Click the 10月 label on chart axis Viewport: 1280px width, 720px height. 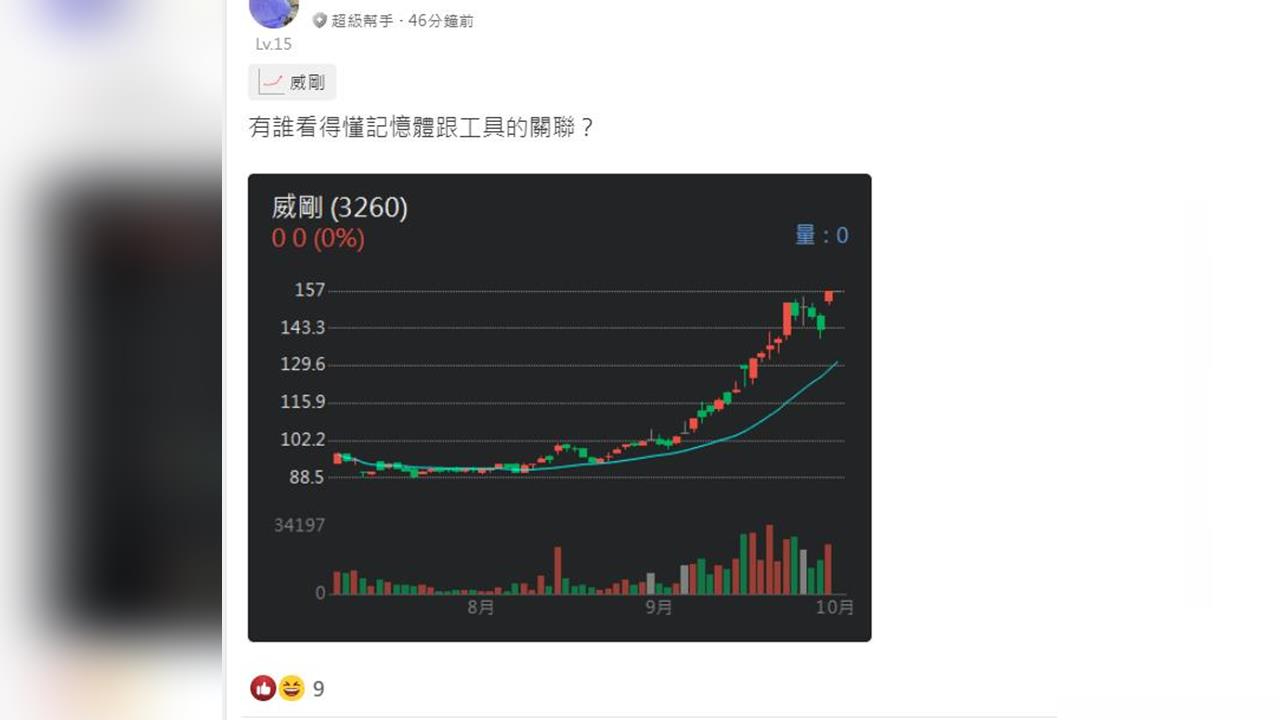[835, 607]
